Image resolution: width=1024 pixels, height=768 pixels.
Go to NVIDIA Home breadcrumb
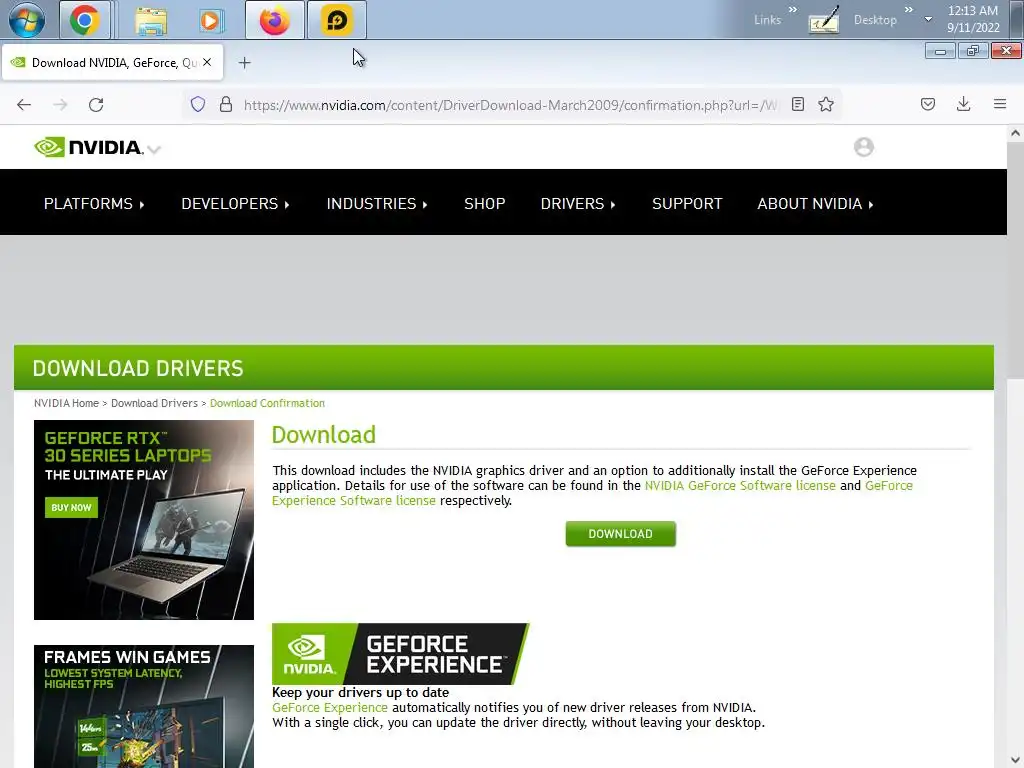[x=67, y=403]
